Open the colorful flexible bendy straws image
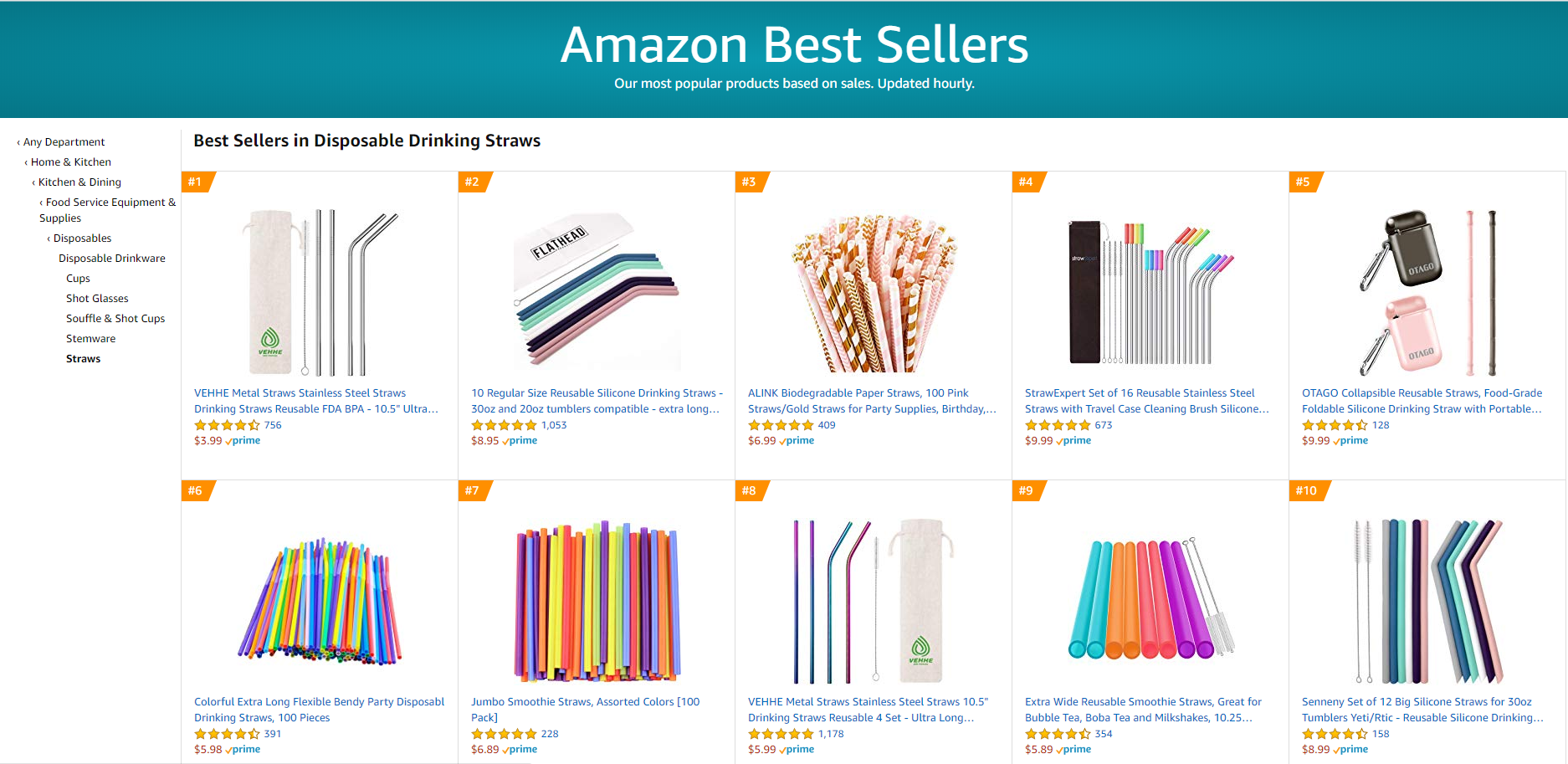The width and height of the screenshot is (1568, 764). [x=319, y=600]
